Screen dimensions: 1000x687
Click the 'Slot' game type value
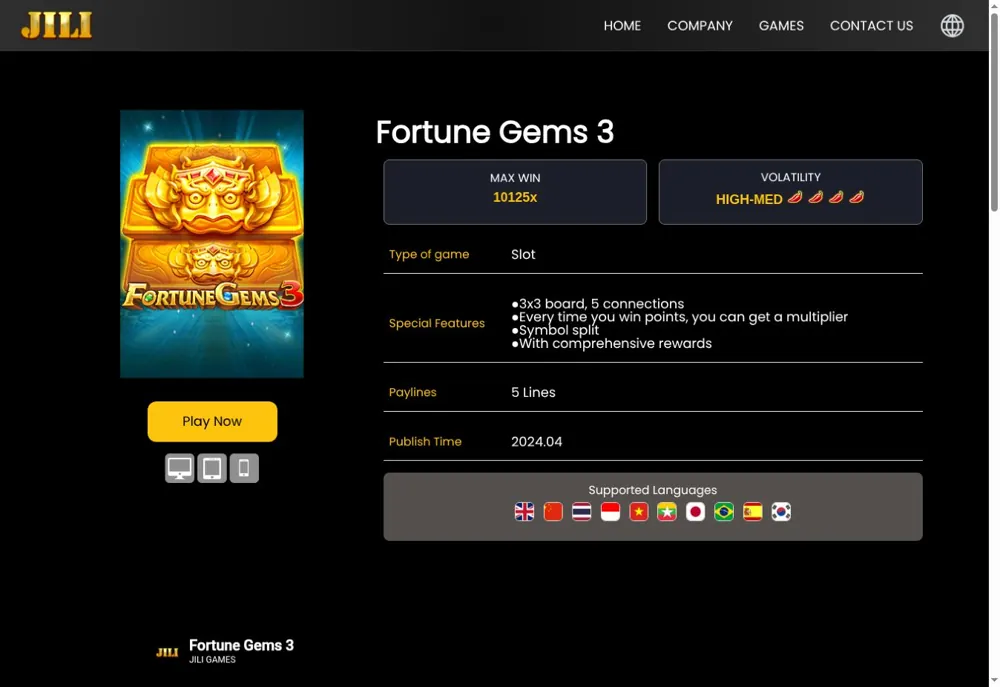click(x=523, y=255)
